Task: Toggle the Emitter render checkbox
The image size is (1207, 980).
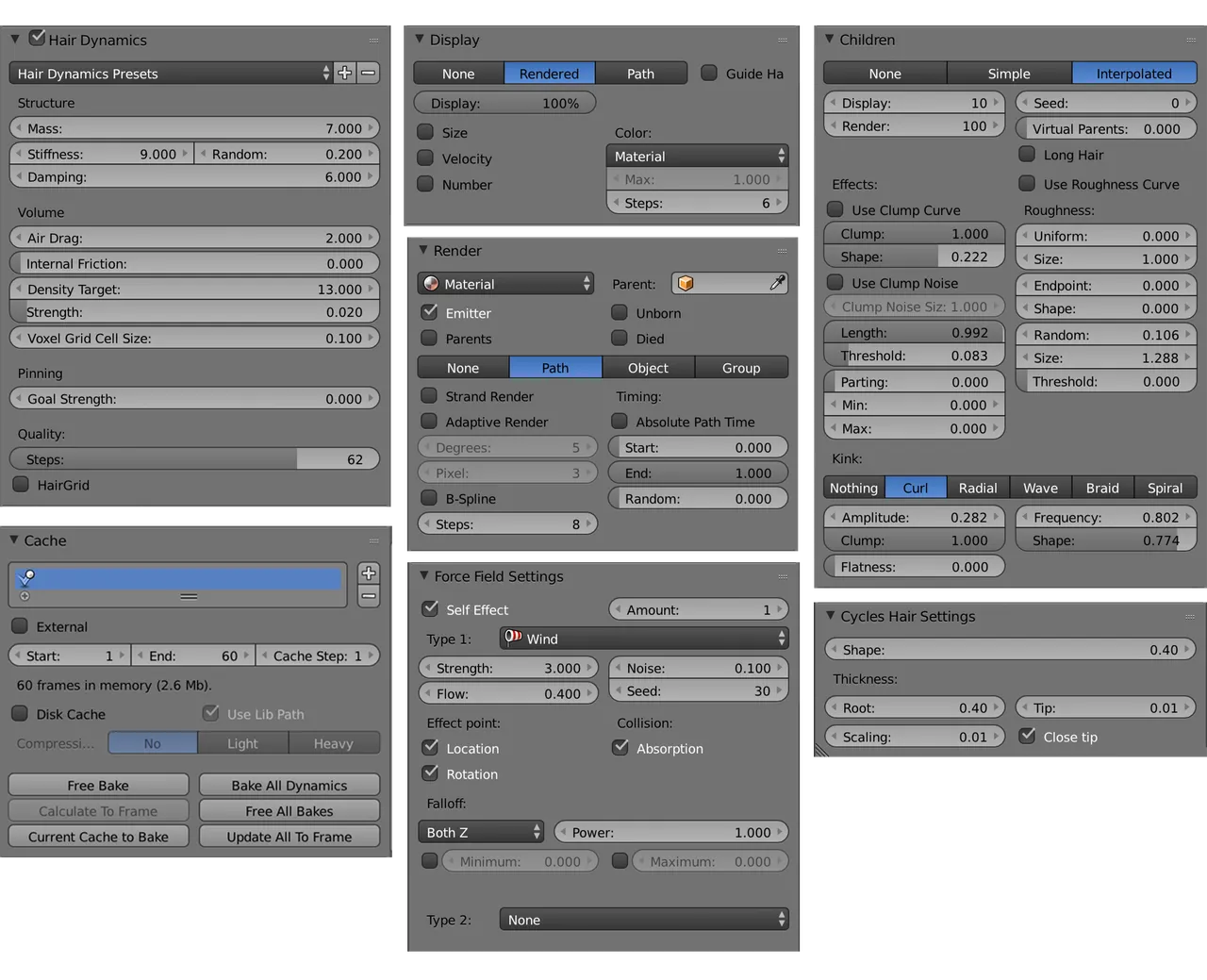Action: pos(429,312)
